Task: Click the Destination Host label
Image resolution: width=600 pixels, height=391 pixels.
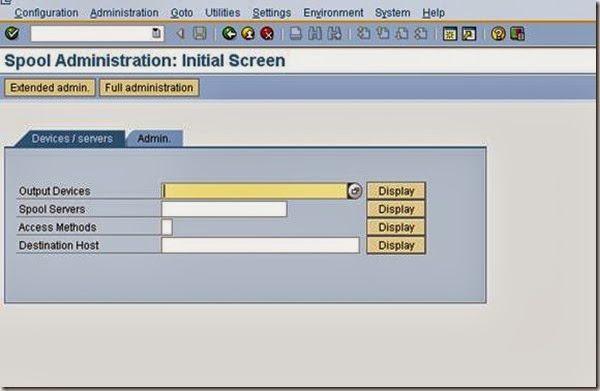Action: tap(59, 245)
